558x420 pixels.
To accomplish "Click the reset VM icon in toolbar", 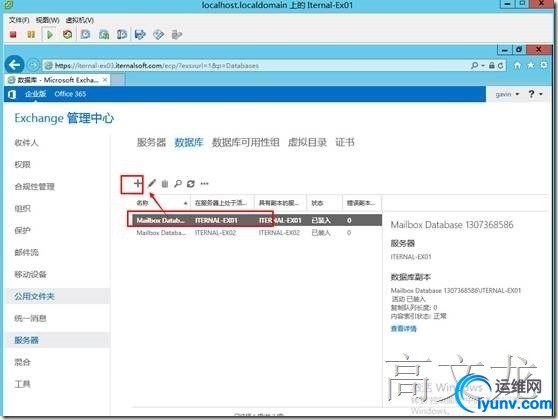I will (x=67, y=35).
